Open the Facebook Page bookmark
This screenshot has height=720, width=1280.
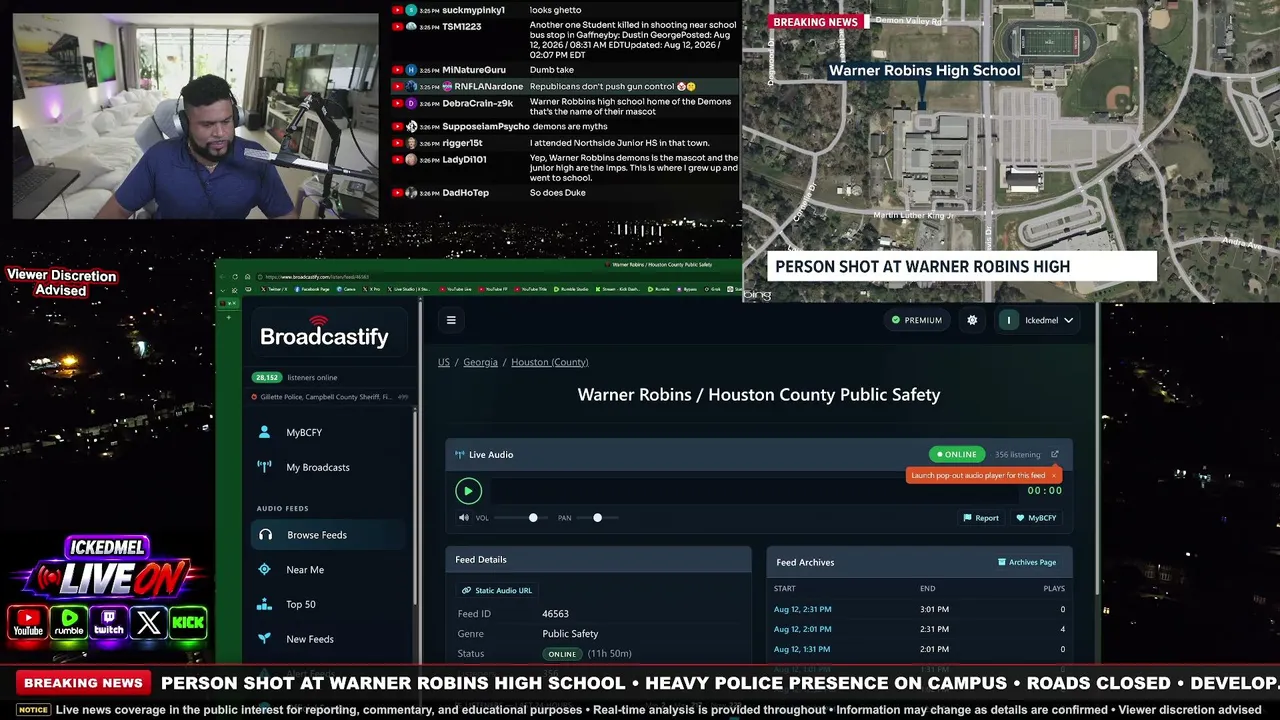(312, 289)
